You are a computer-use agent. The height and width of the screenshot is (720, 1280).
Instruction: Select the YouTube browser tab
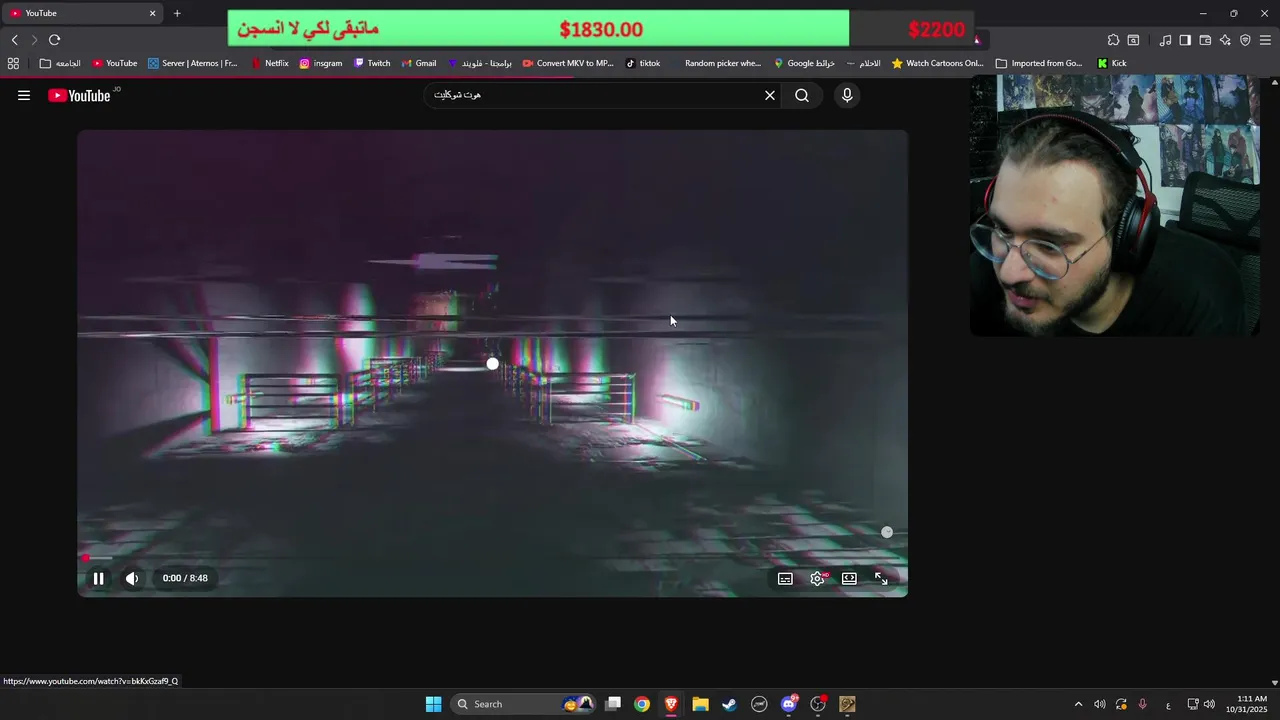tap(82, 13)
